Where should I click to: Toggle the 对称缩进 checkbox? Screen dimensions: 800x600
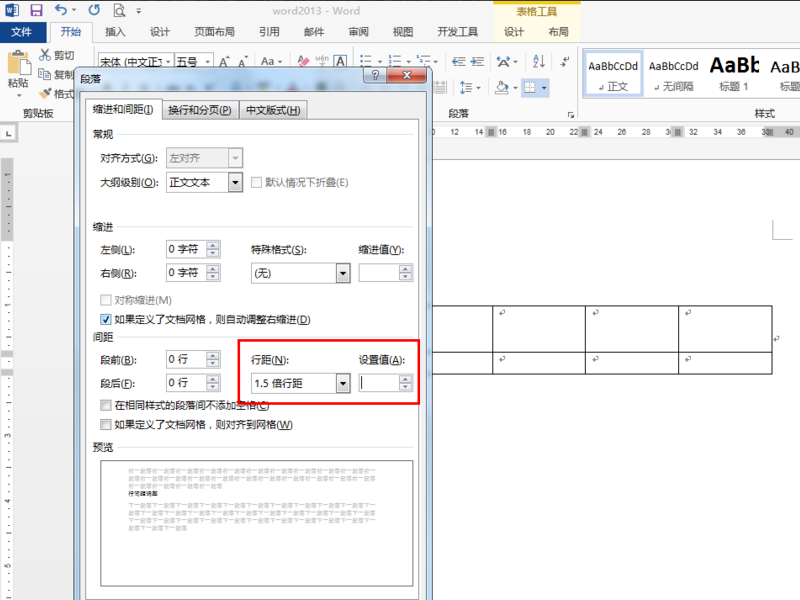[x=106, y=300]
